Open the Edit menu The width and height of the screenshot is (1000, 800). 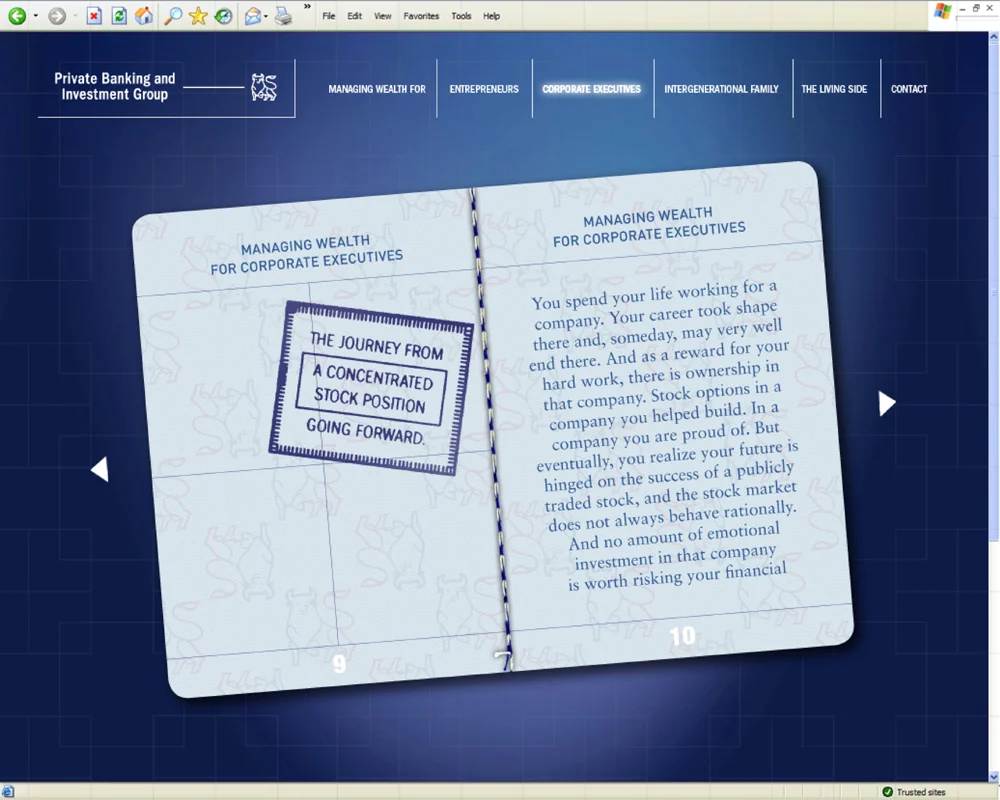(355, 16)
